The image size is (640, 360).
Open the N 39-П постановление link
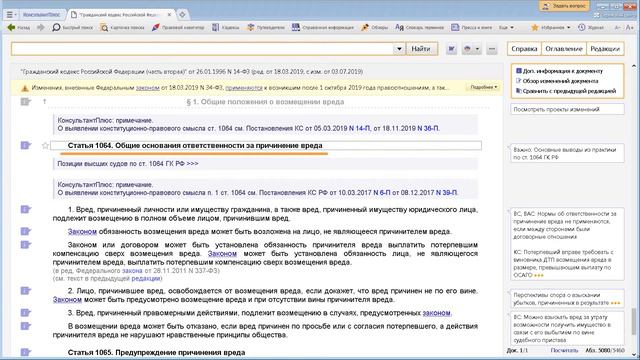point(447,193)
